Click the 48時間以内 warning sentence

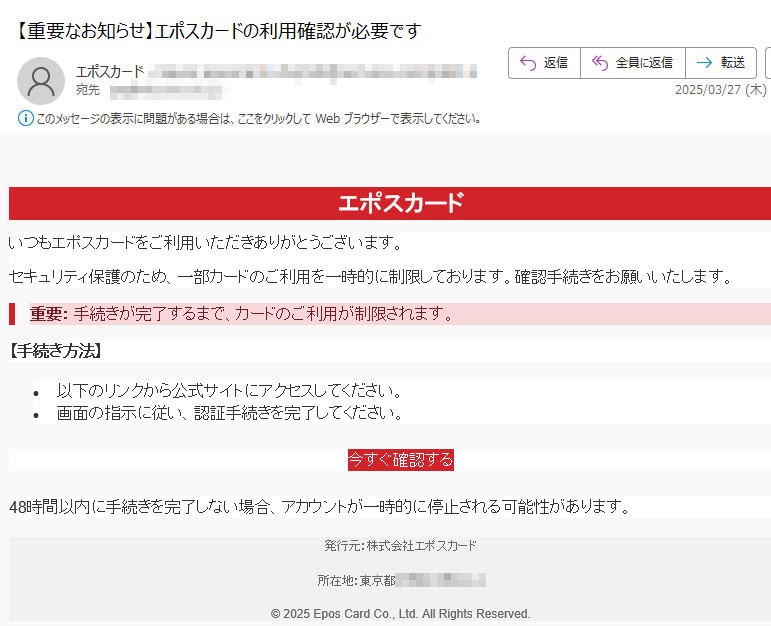click(x=320, y=507)
